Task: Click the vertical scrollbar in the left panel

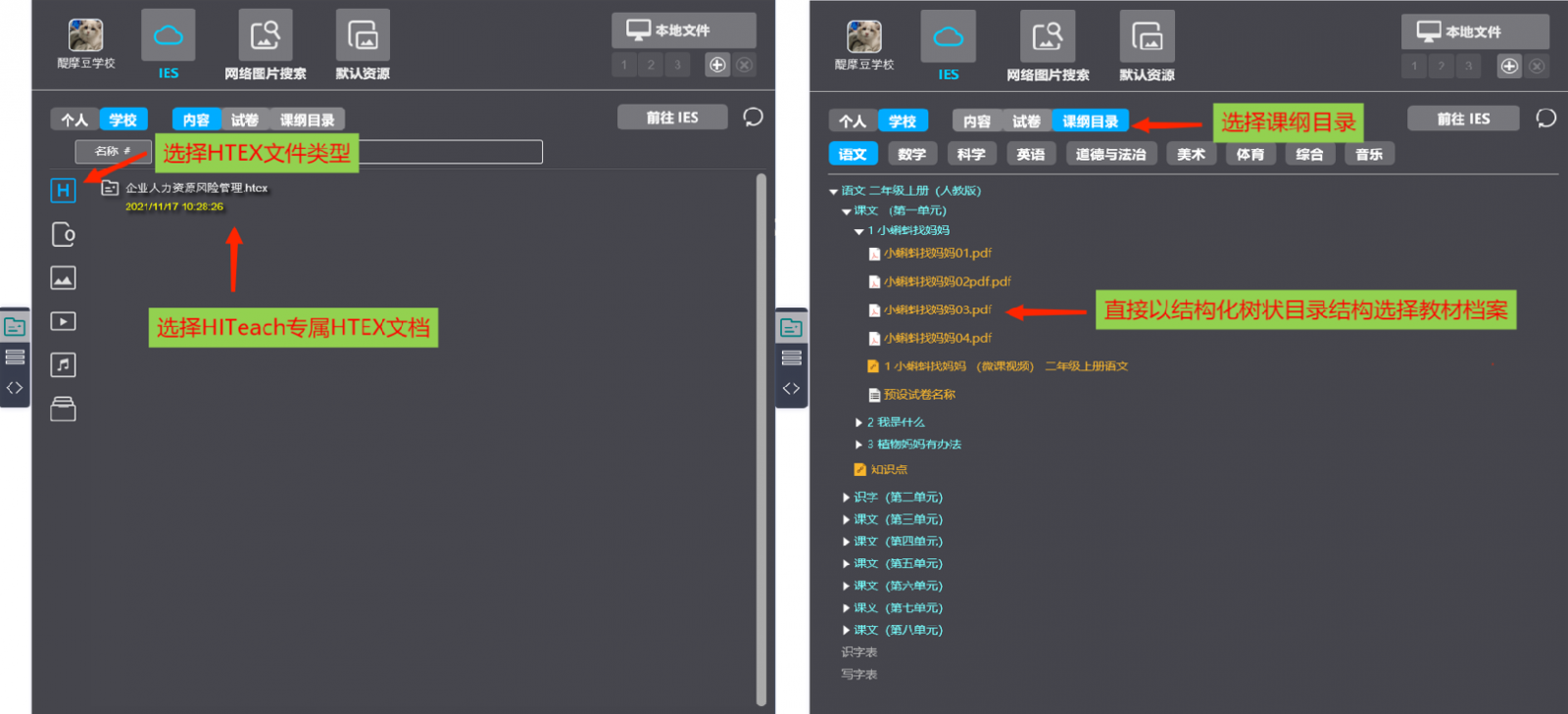Action: click(x=760, y=439)
